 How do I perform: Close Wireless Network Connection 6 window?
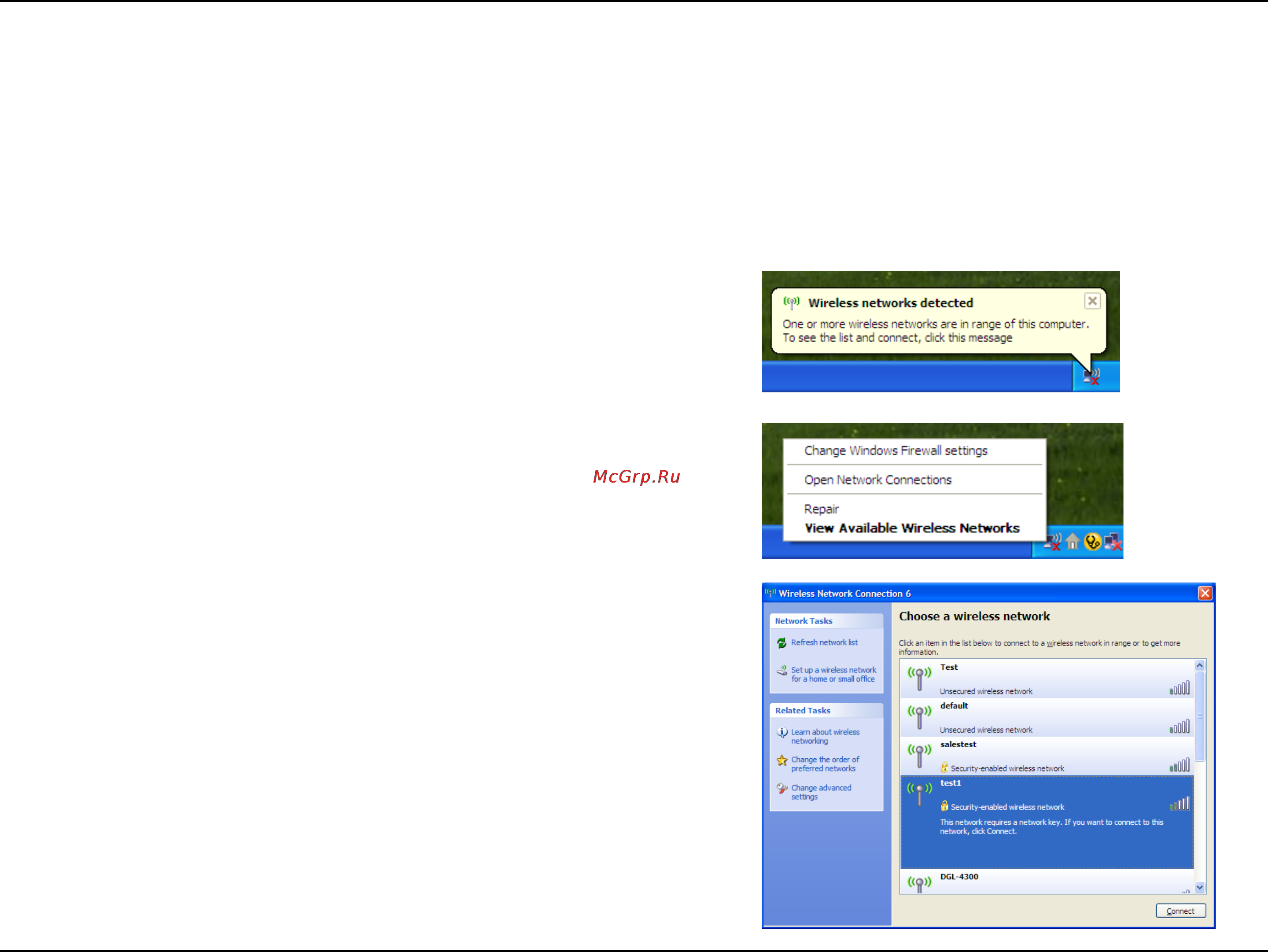click(x=1205, y=593)
